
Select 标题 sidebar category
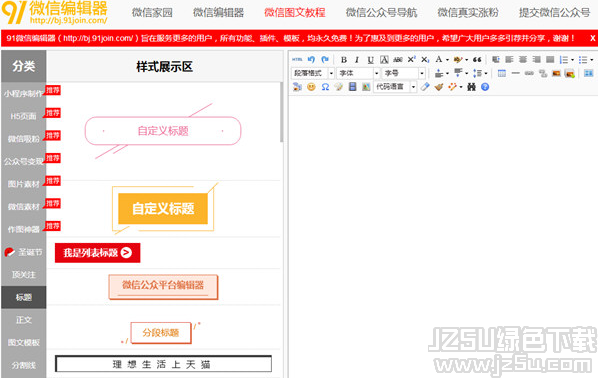(x=24, y=297)
